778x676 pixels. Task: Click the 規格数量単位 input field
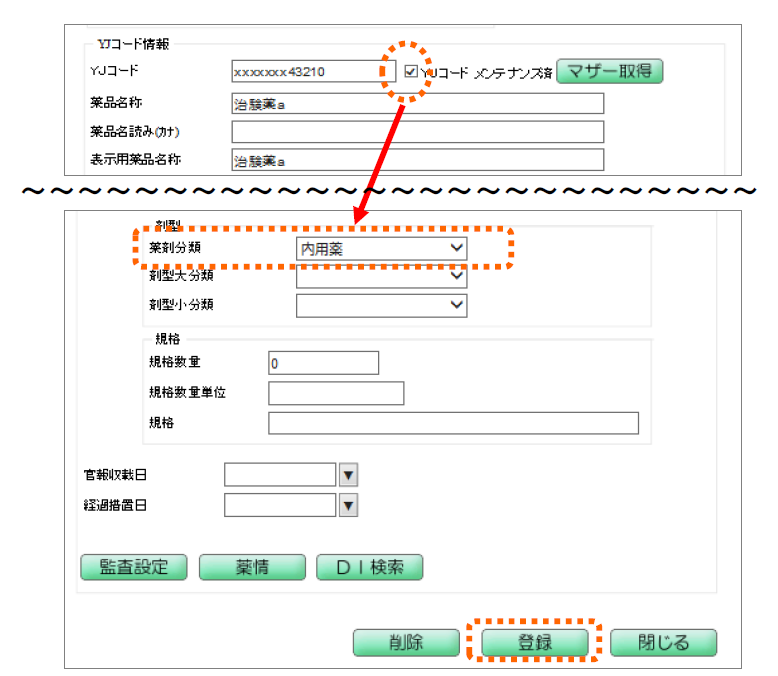(x=335, y=393)
